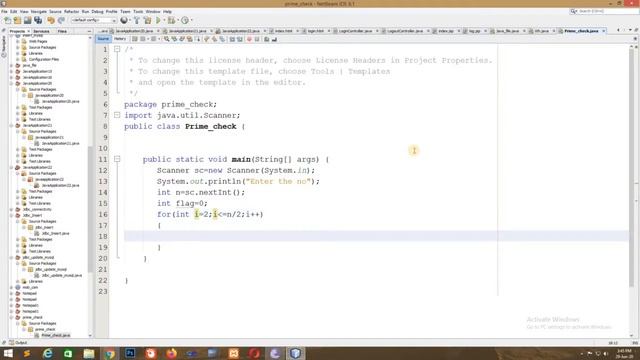Switch editor to Source view
The width and height of the screenshot is (640, 360).
[x=103, y=39]
